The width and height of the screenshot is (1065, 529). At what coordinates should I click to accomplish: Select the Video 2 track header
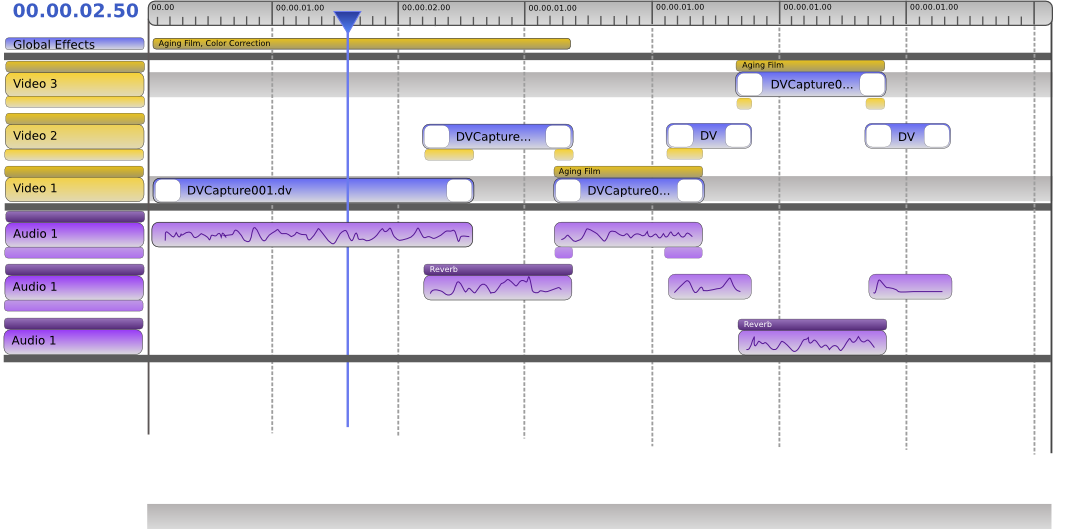75,136
